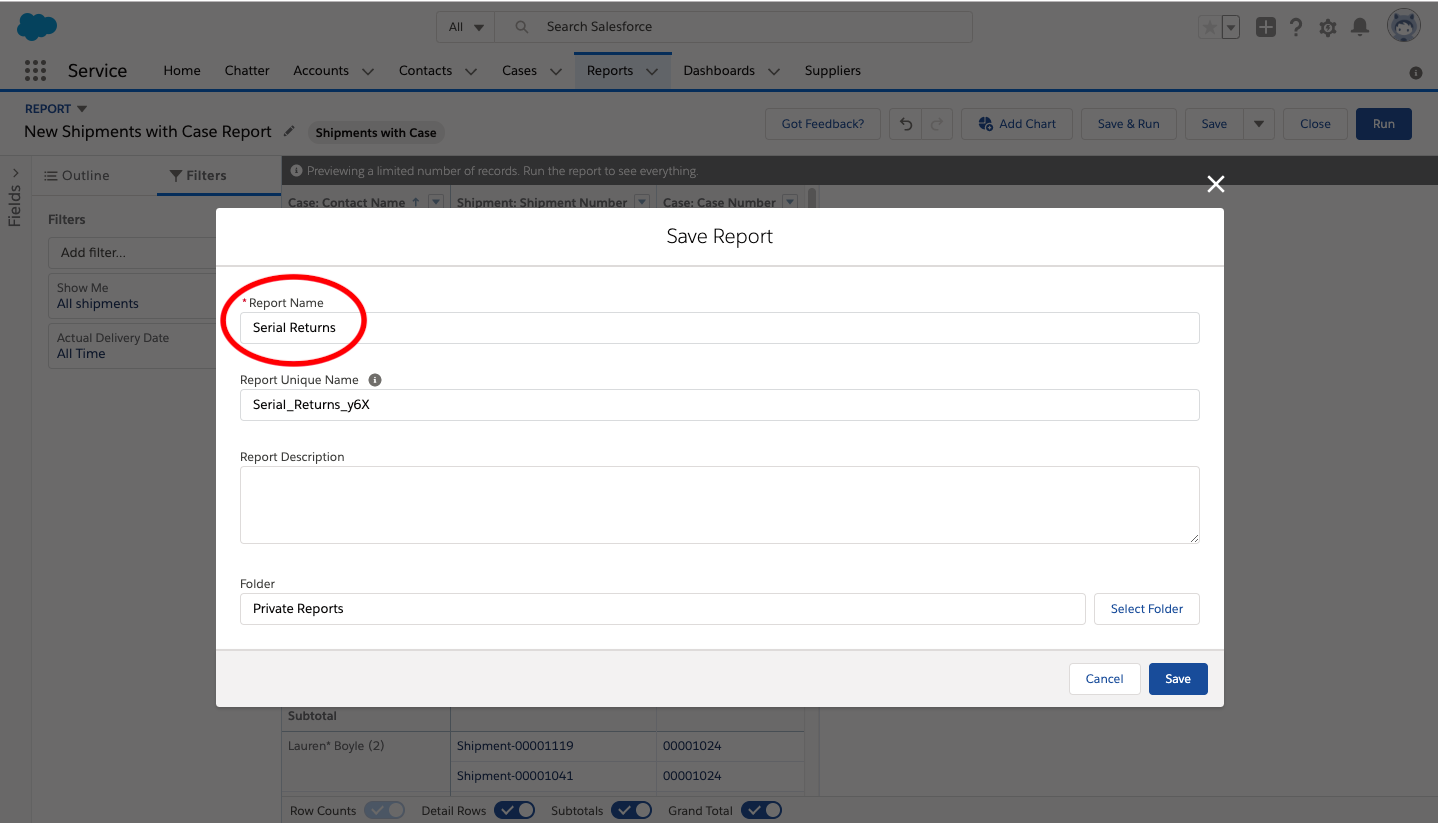The width and height of the screenshot is (1438, 823).
Task: Expand the Reports tab chevron
Action: click(652, 72)
